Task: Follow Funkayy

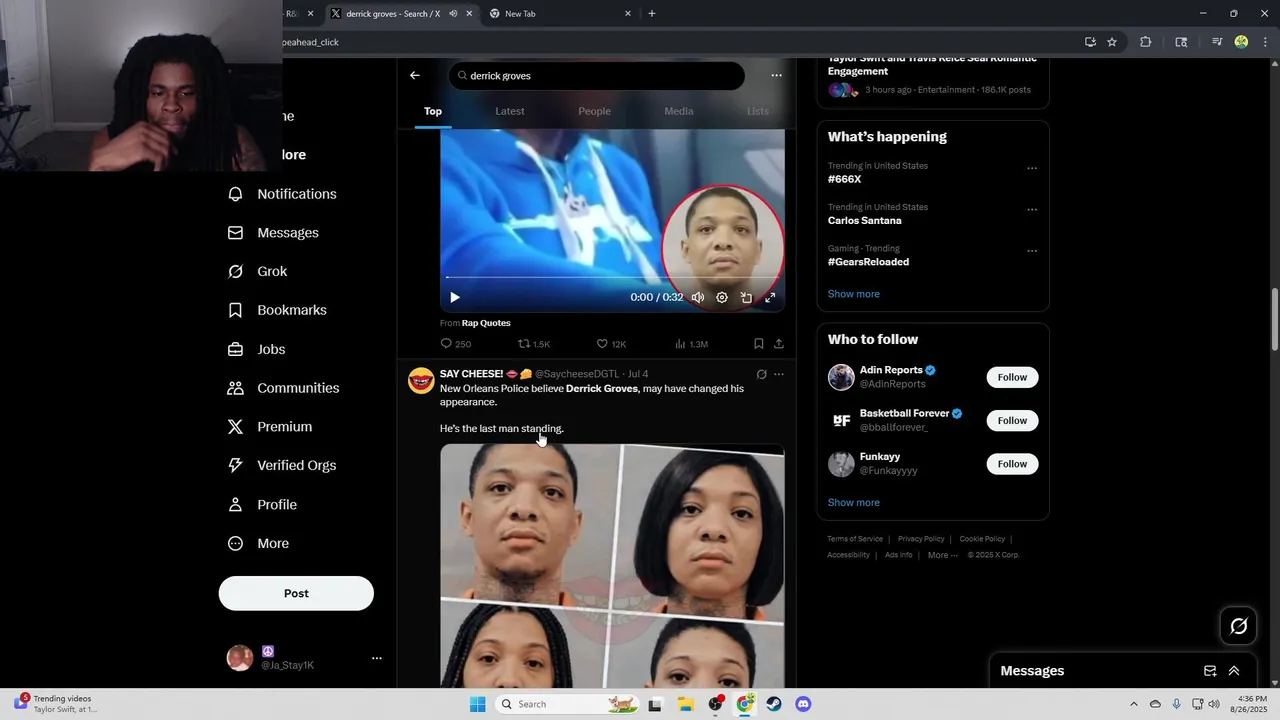Action: [1012, 464]
